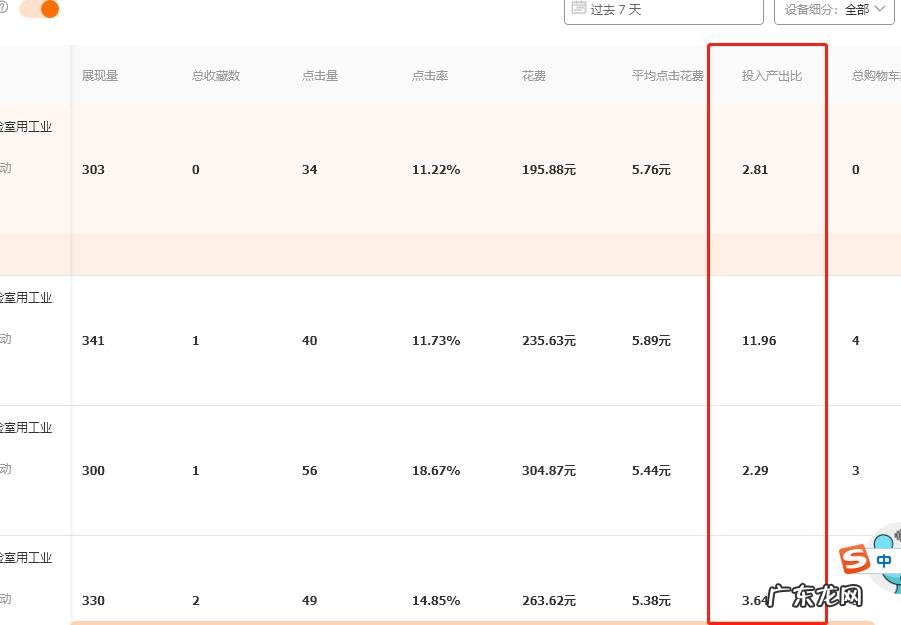
Task: Open keyword link in the 341 impressions row
Action: (x=26, y=298)
